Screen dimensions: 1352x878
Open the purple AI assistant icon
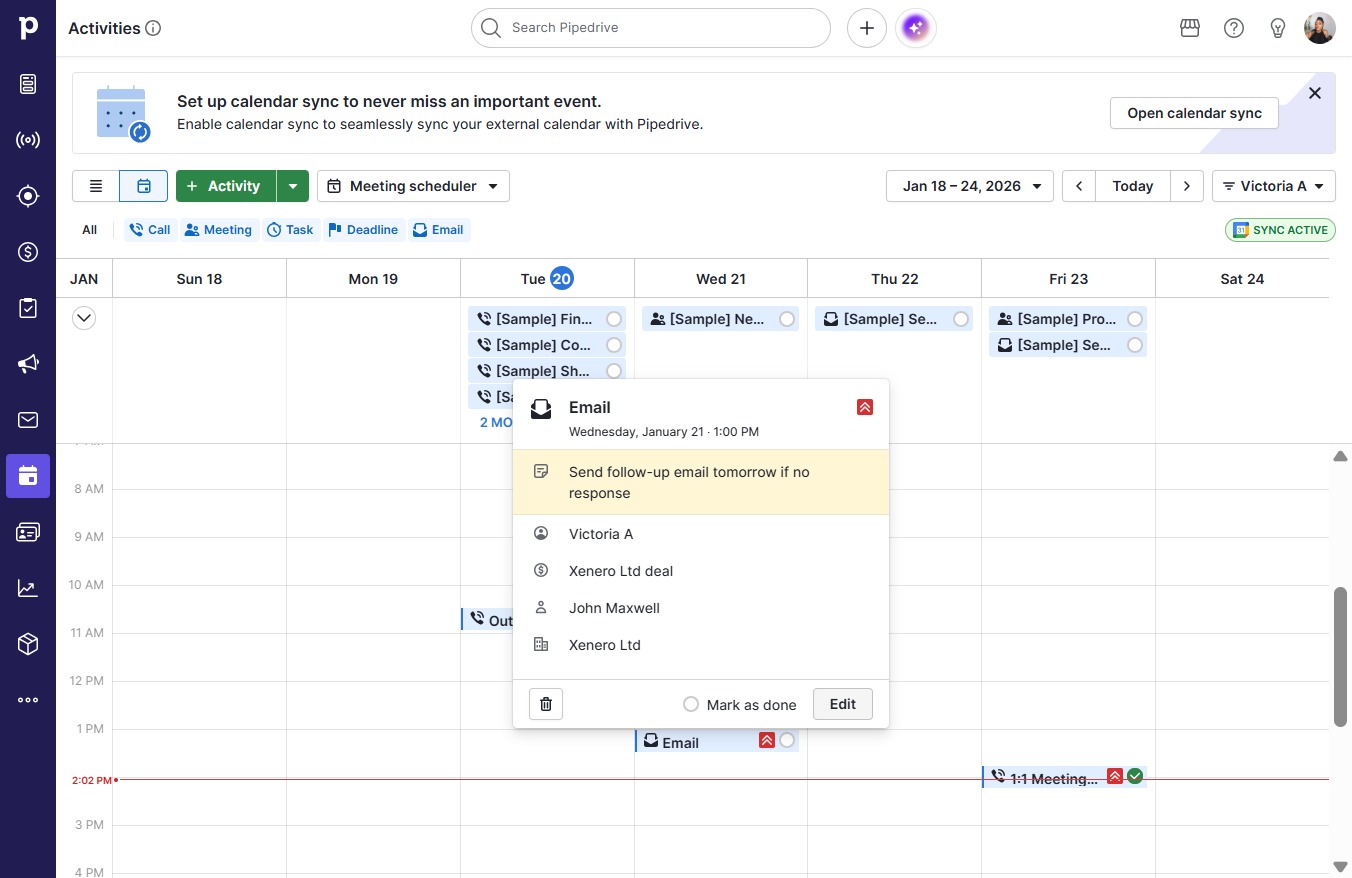916,28
